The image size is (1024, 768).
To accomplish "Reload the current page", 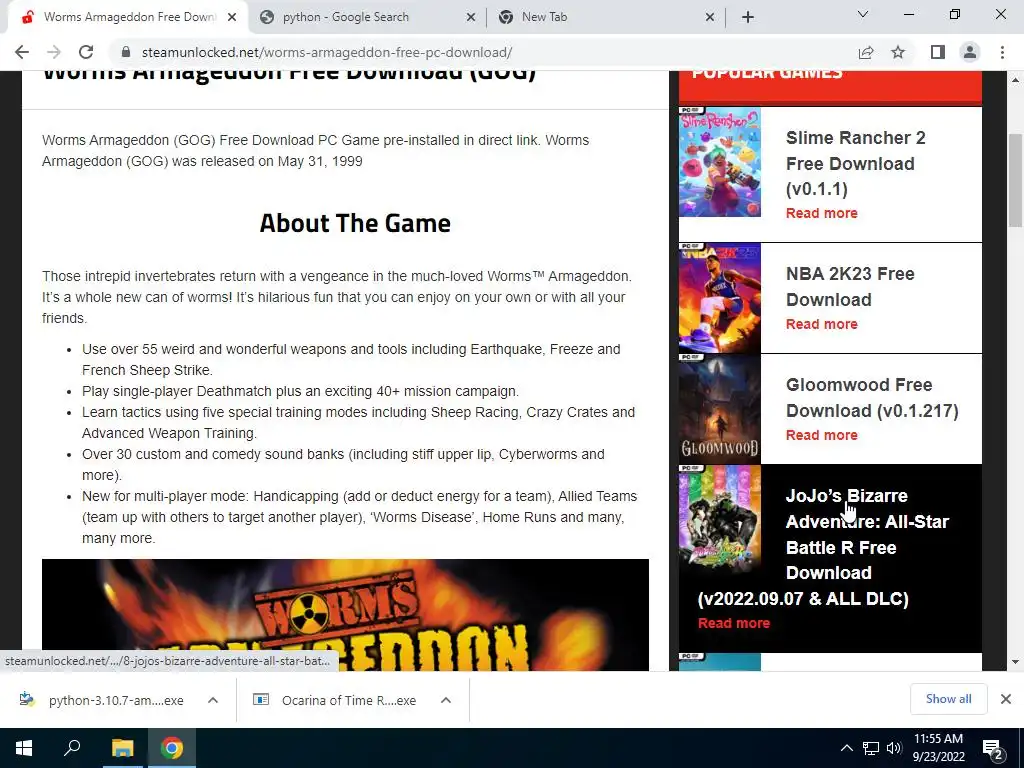I will (86, 52).
